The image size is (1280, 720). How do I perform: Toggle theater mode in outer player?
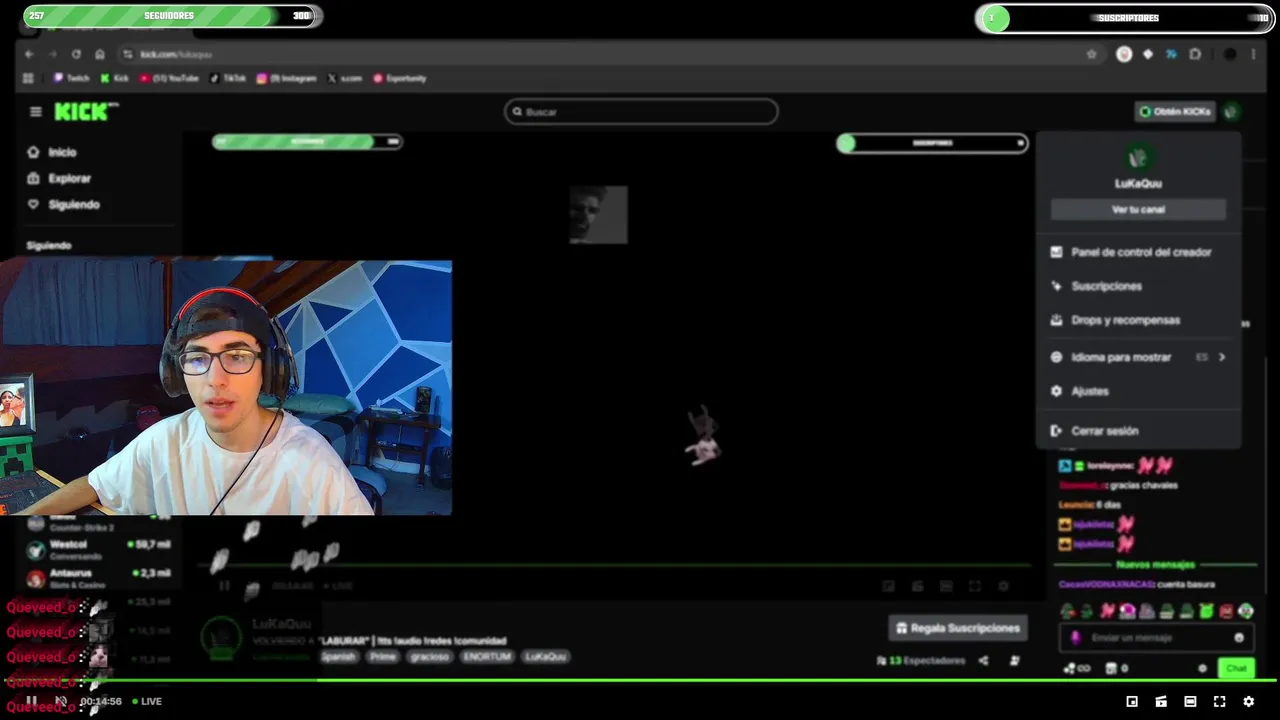point(1190,702)
